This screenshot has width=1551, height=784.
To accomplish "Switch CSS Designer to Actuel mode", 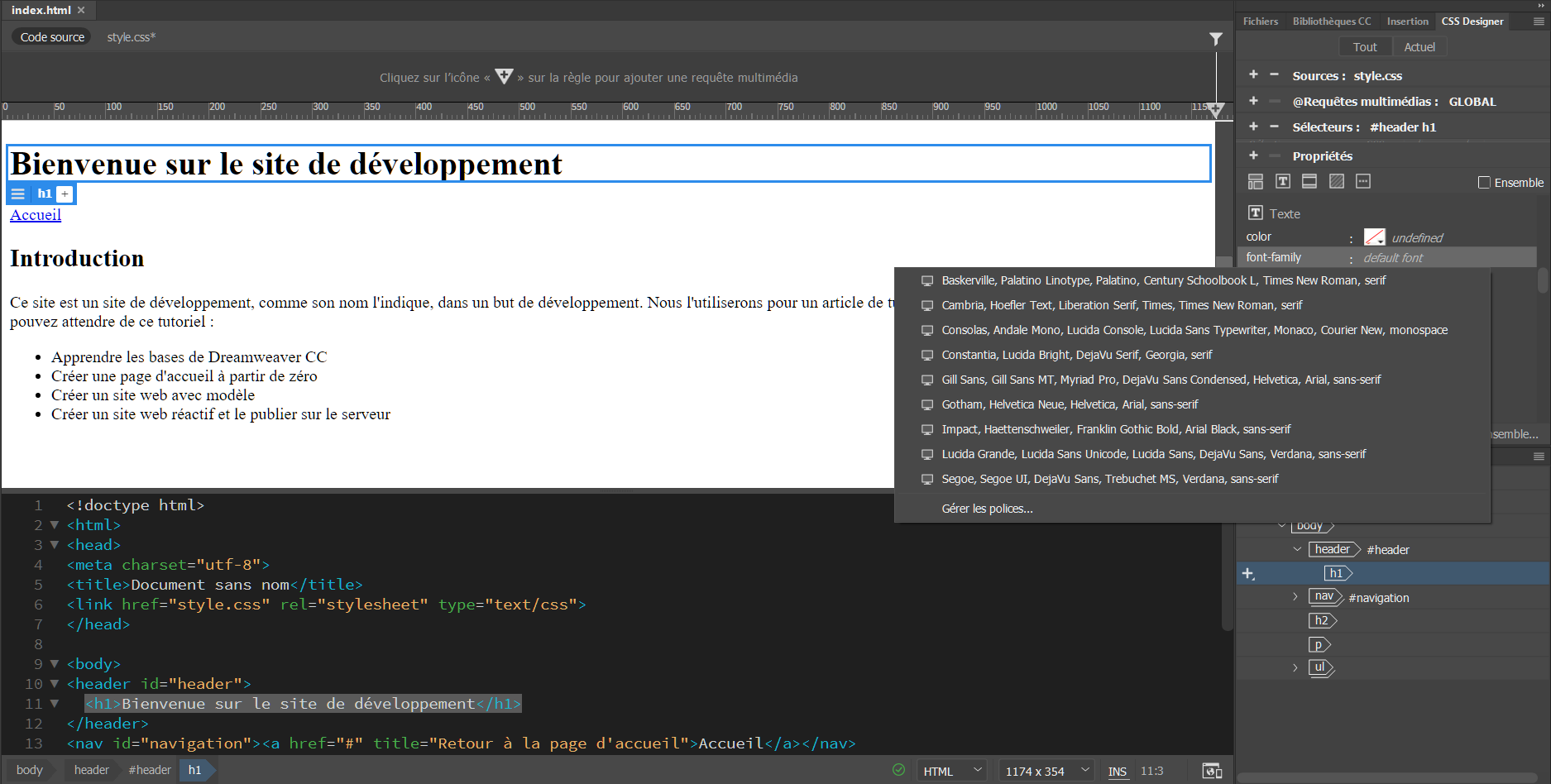I will [x=1419, y=47].
